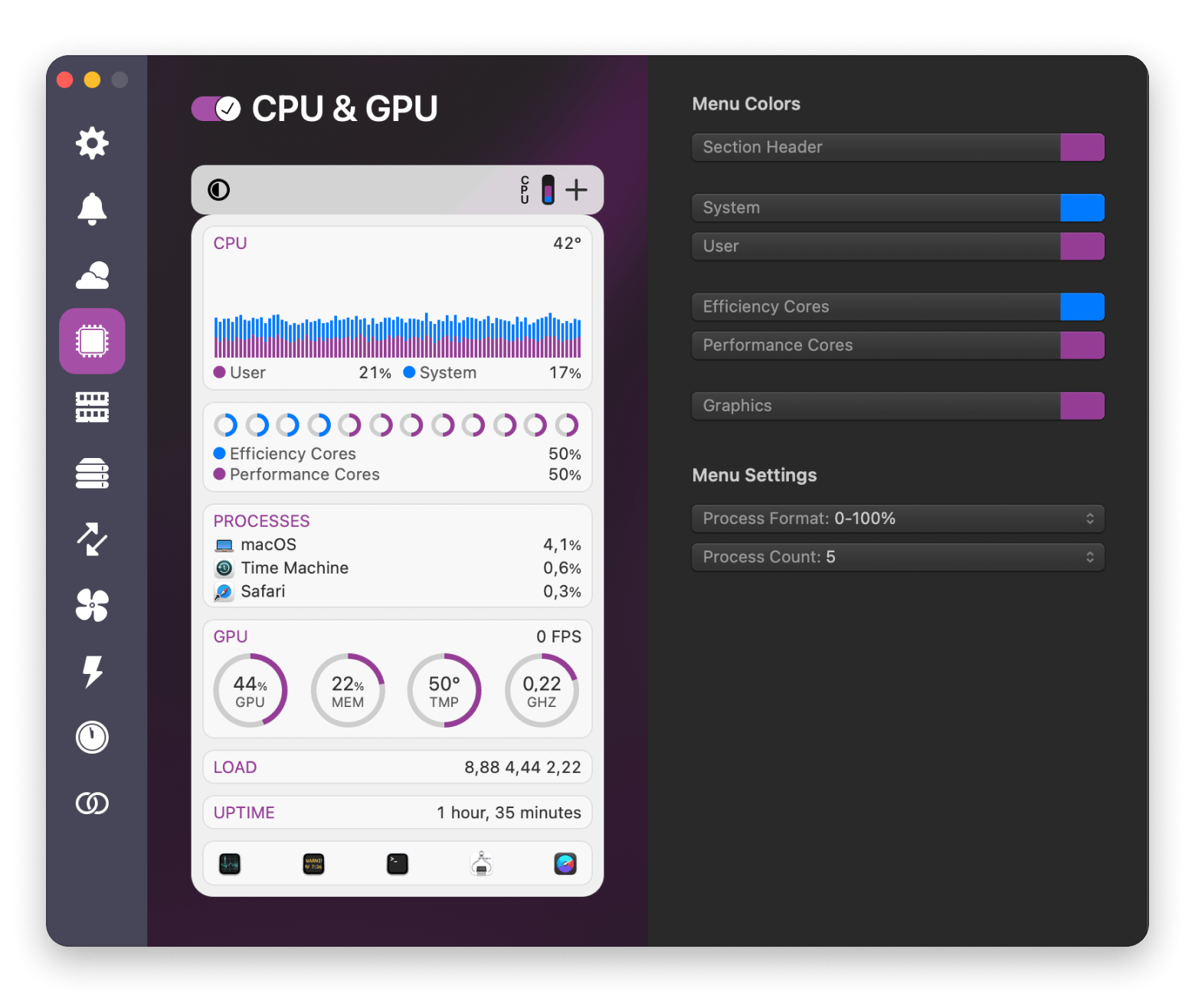Pick the Efficiency Cores blue color swatch
Viewport: 1195px width, 1008px height.
(x=1082, y=307)
